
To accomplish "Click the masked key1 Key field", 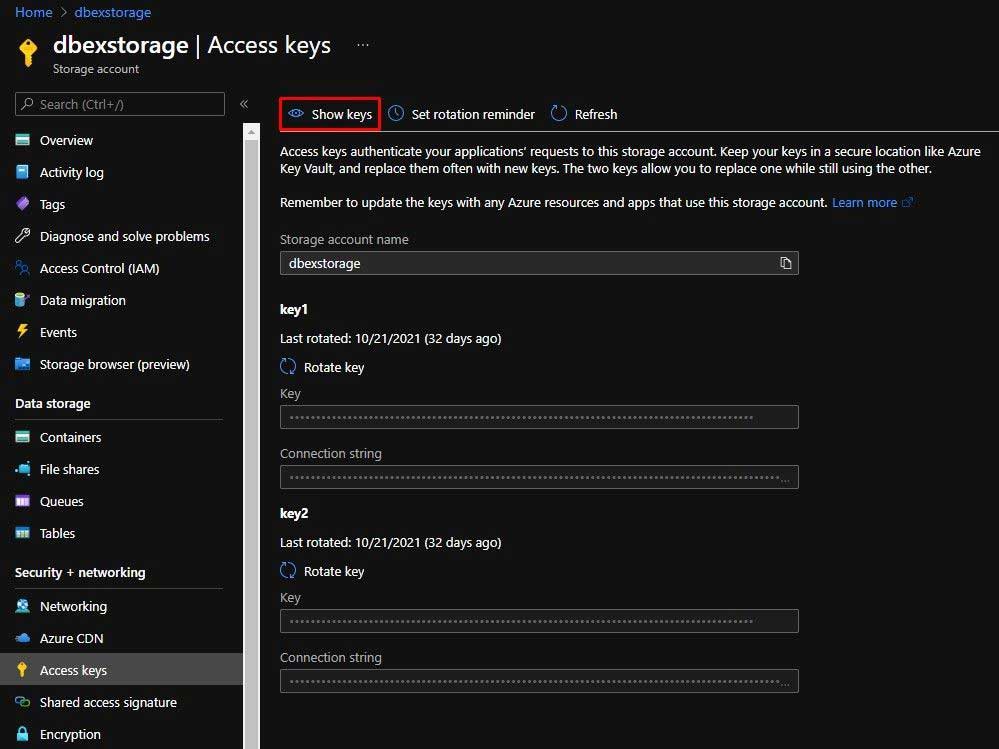I will pos(539,417).
